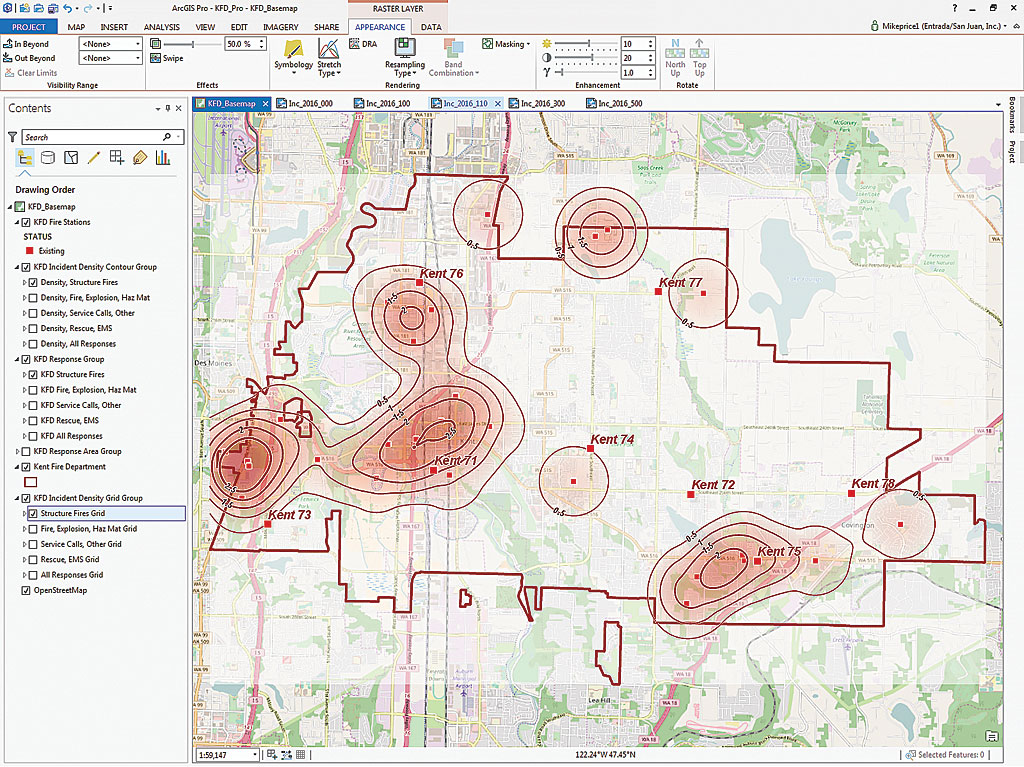This screenshot has height=767, width=1024.
Task: Click the Undo arrow in title bar
Action: [67, 8]
